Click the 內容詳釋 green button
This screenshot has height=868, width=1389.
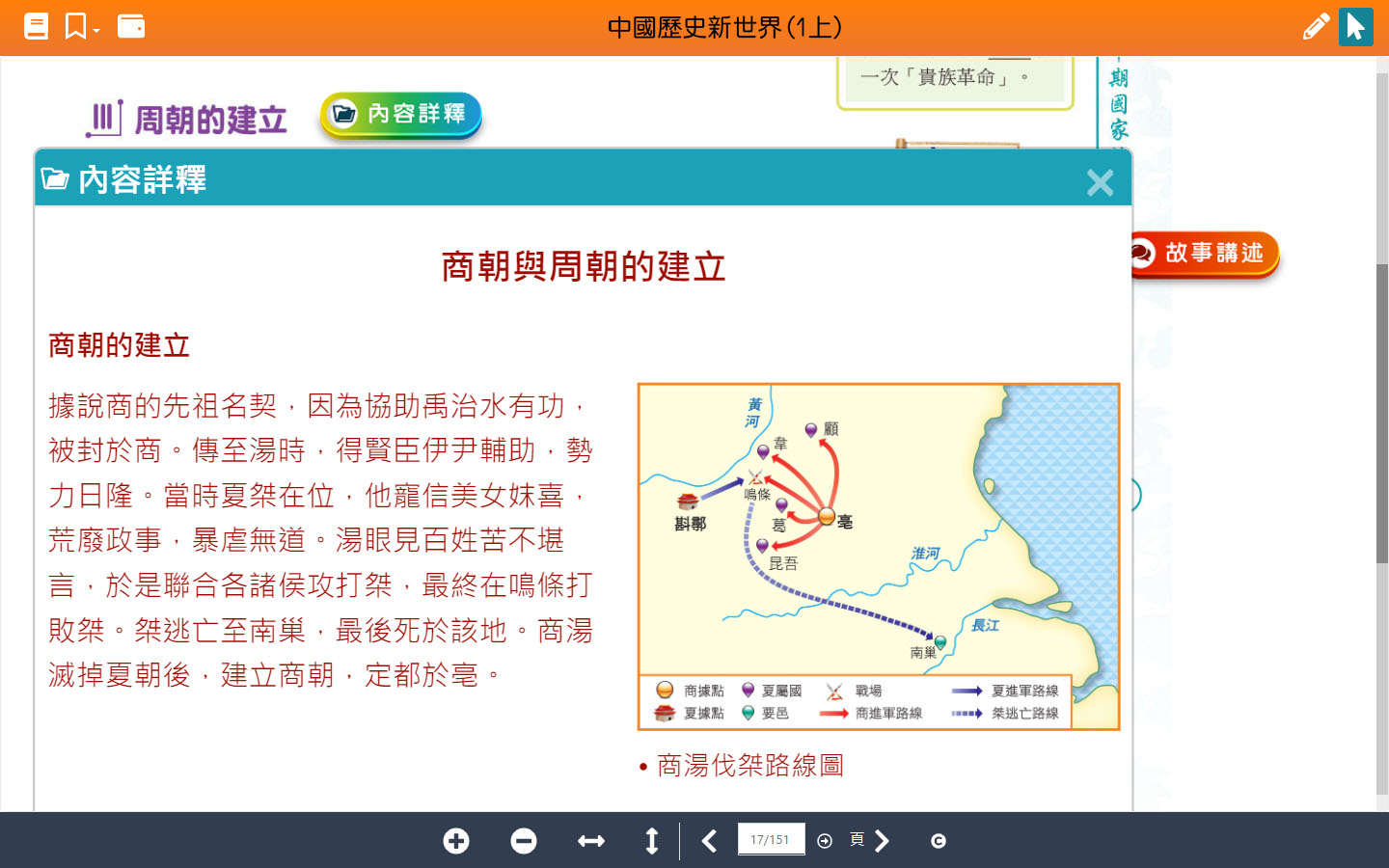click(x=400, y=115)
